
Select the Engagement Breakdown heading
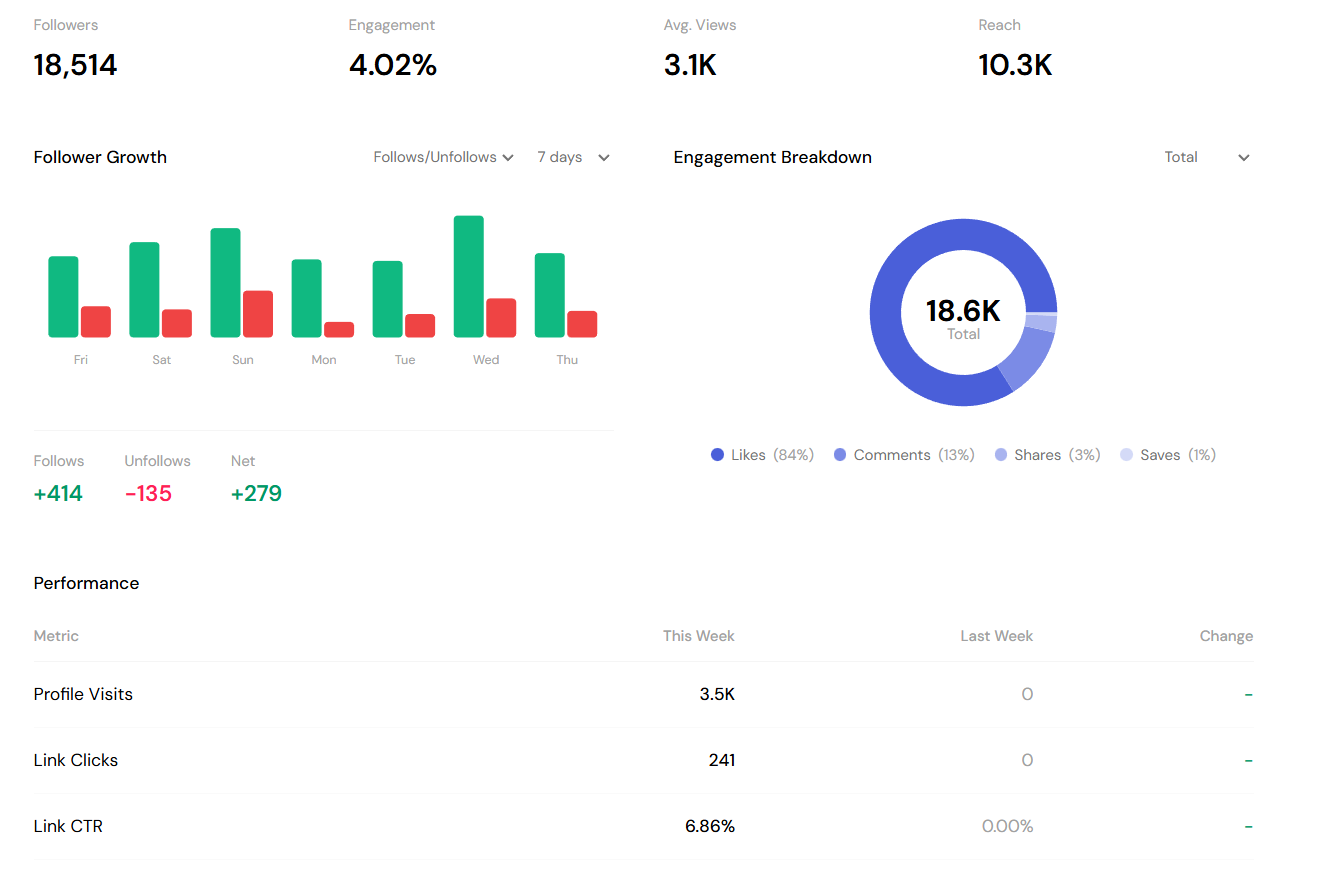[772, 157]
